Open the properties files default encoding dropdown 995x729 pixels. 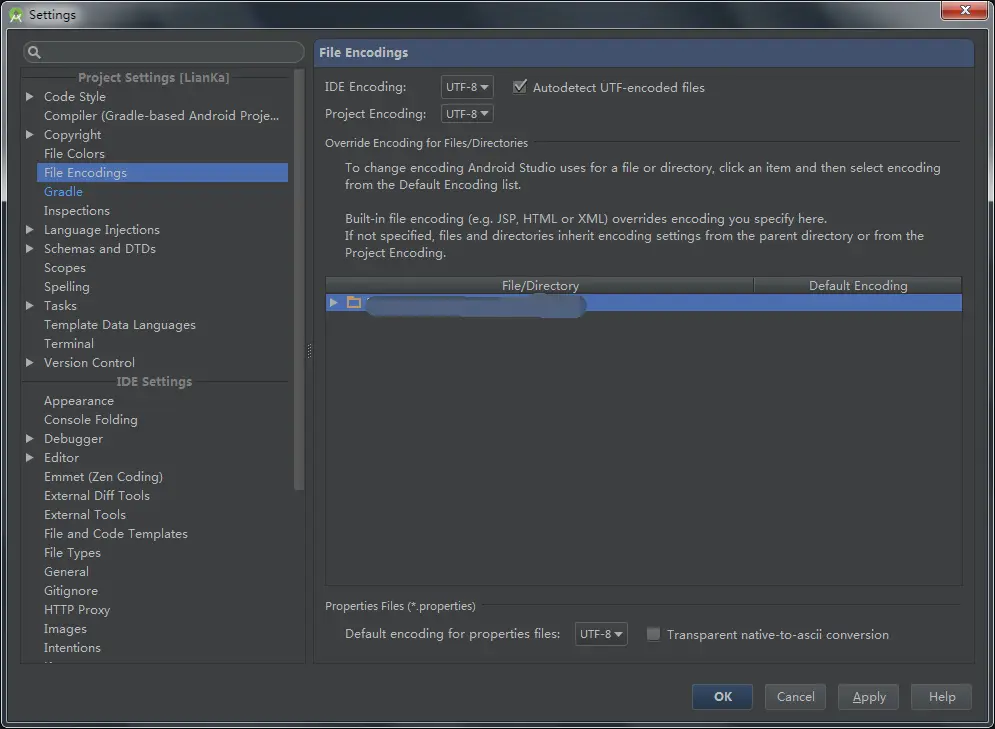click(x=601, y=634)
